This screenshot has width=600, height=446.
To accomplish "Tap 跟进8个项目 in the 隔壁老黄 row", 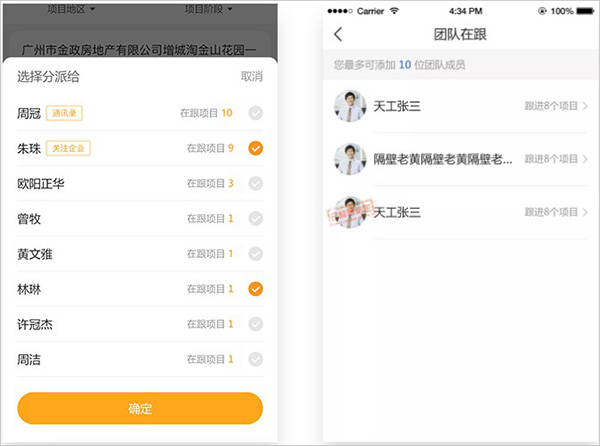I will pos(551,159).
